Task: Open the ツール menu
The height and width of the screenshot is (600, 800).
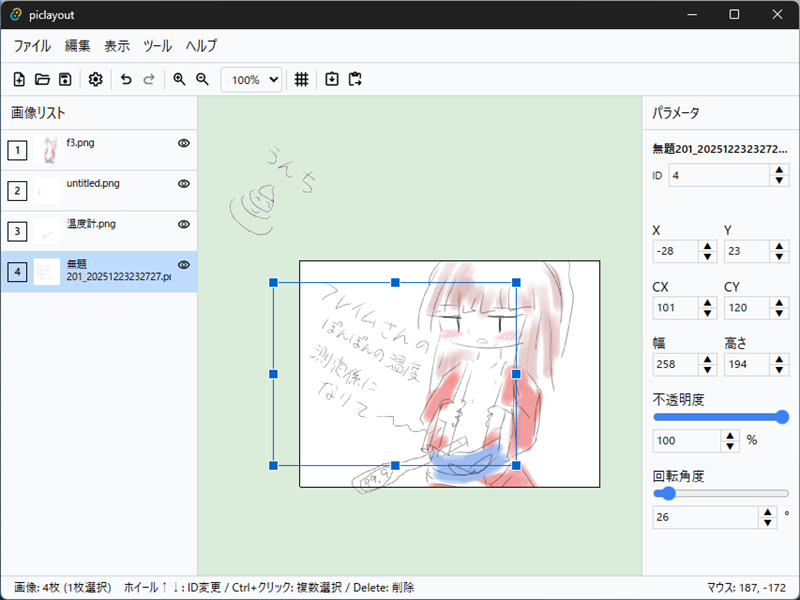Action: 157,46
